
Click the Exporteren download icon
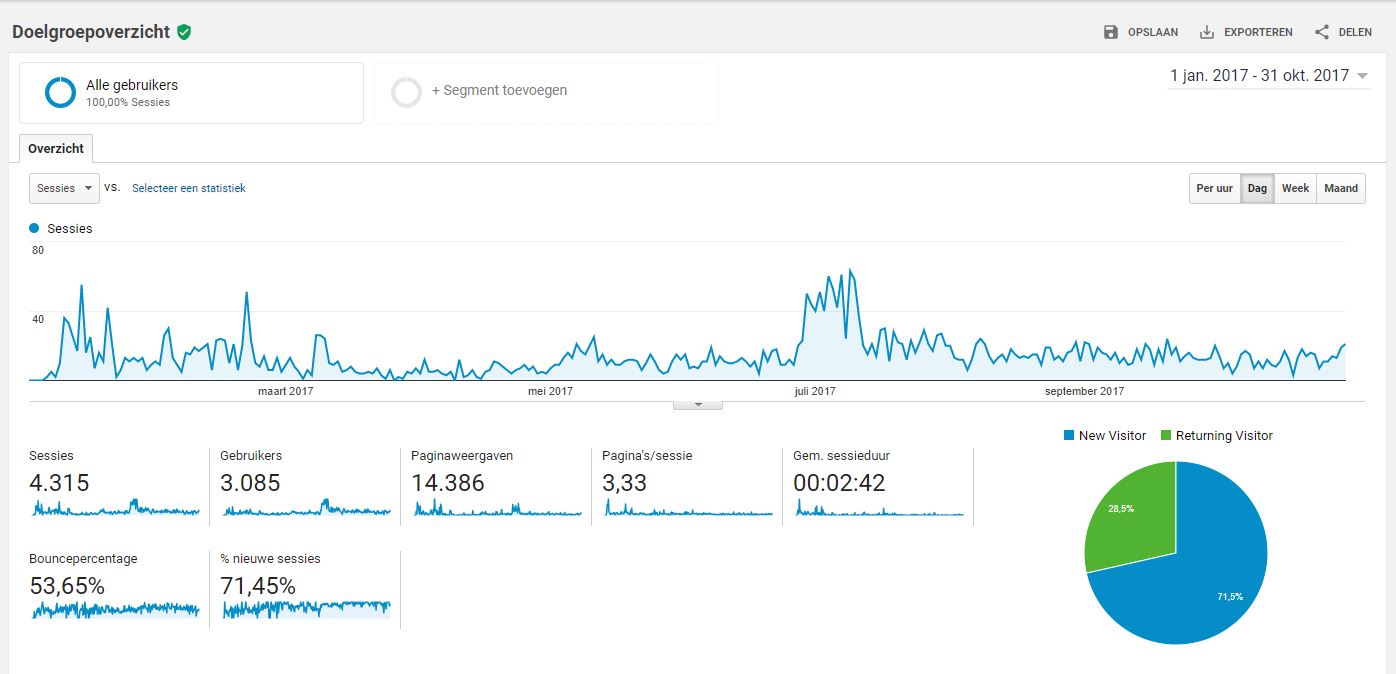1207,32
